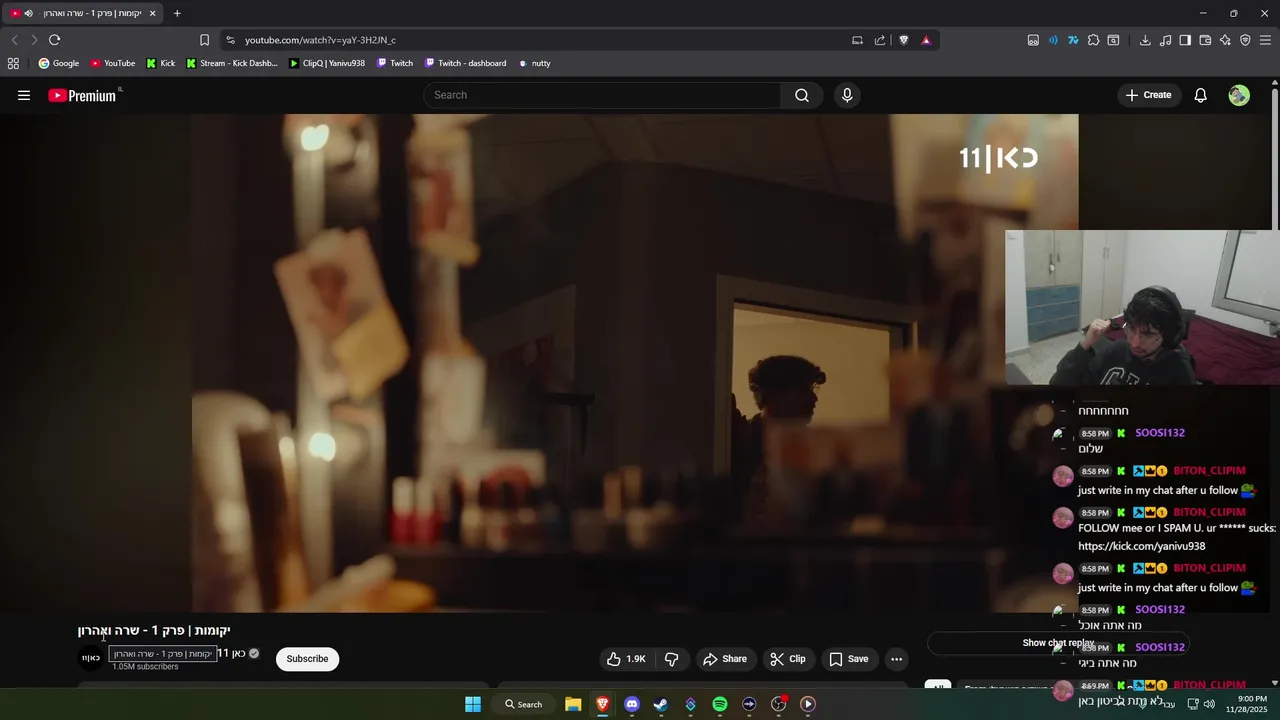Open OBS Studio from taskbar

(778, 704)
